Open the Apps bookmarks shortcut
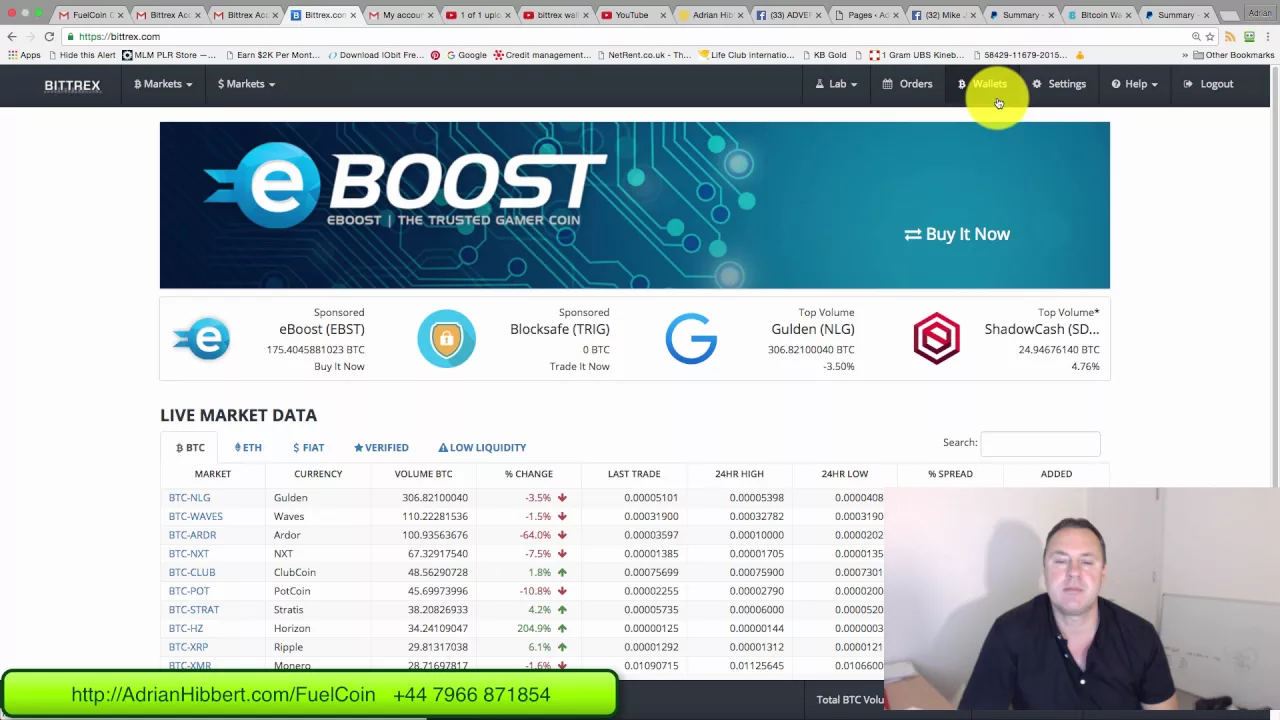Image resolution: width=1280 pixels, height=720 pixels. 23,55
